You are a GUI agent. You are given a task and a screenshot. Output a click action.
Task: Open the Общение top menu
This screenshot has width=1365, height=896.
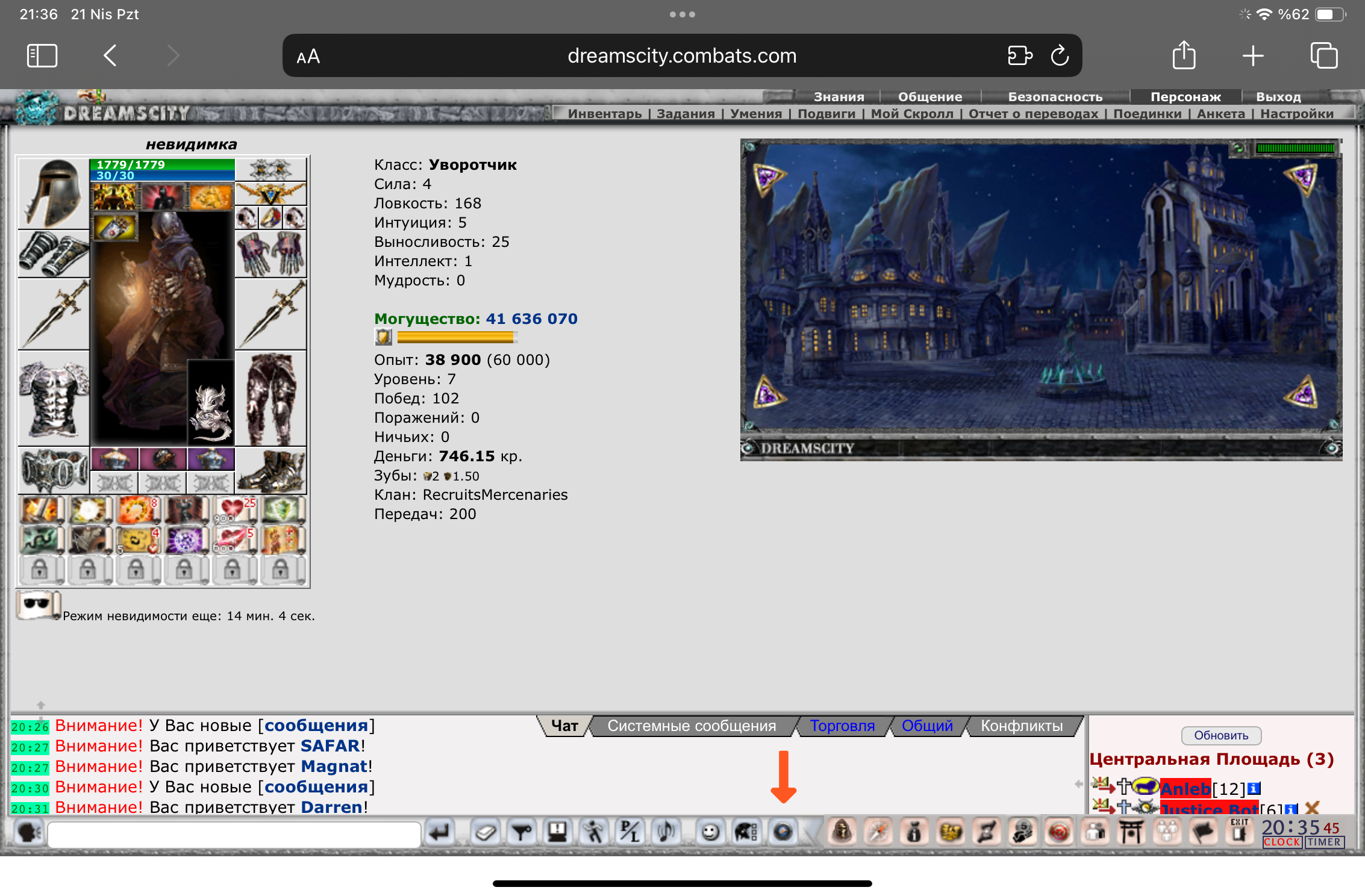click(x=929, y=97)
